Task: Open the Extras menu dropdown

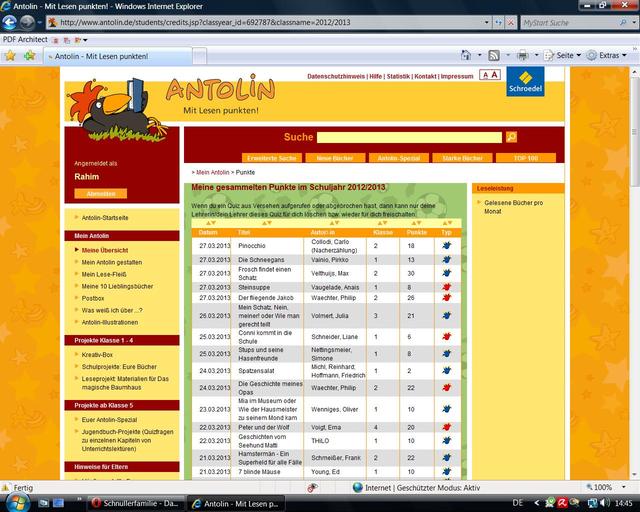Action: [x=607, y=55]
